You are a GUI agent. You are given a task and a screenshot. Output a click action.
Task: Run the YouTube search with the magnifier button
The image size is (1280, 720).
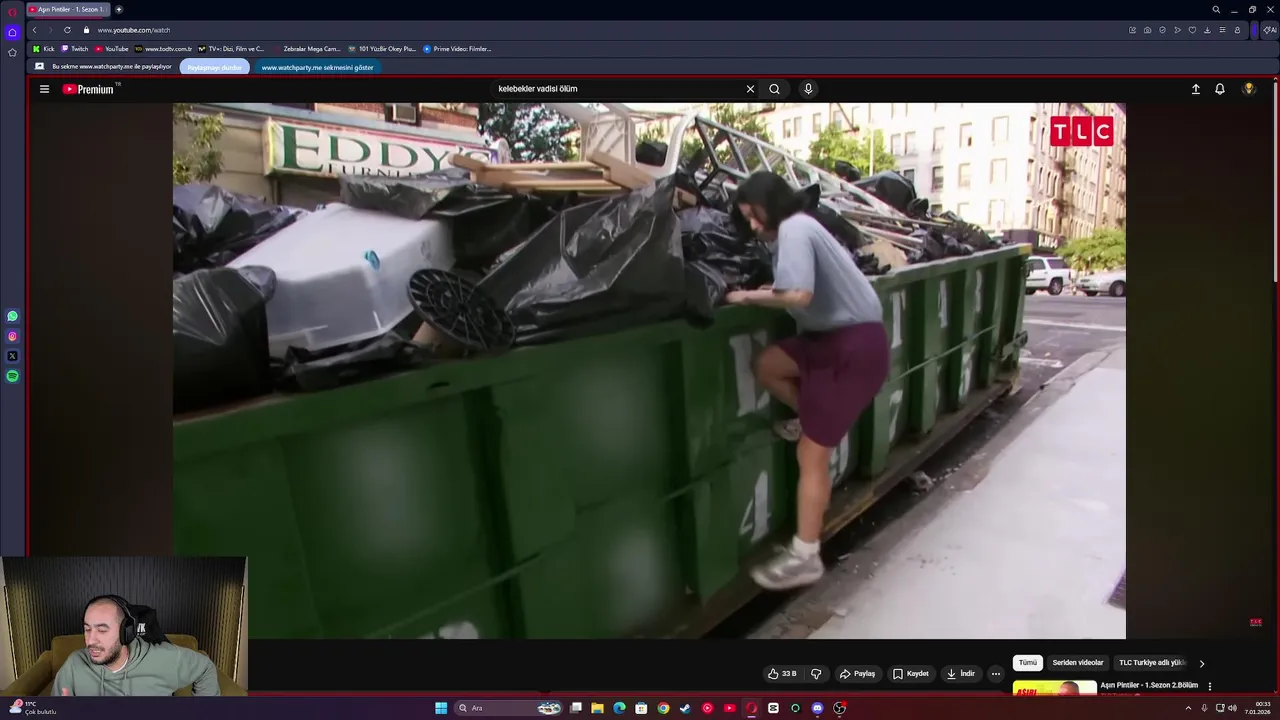click(x=774, y=89)
